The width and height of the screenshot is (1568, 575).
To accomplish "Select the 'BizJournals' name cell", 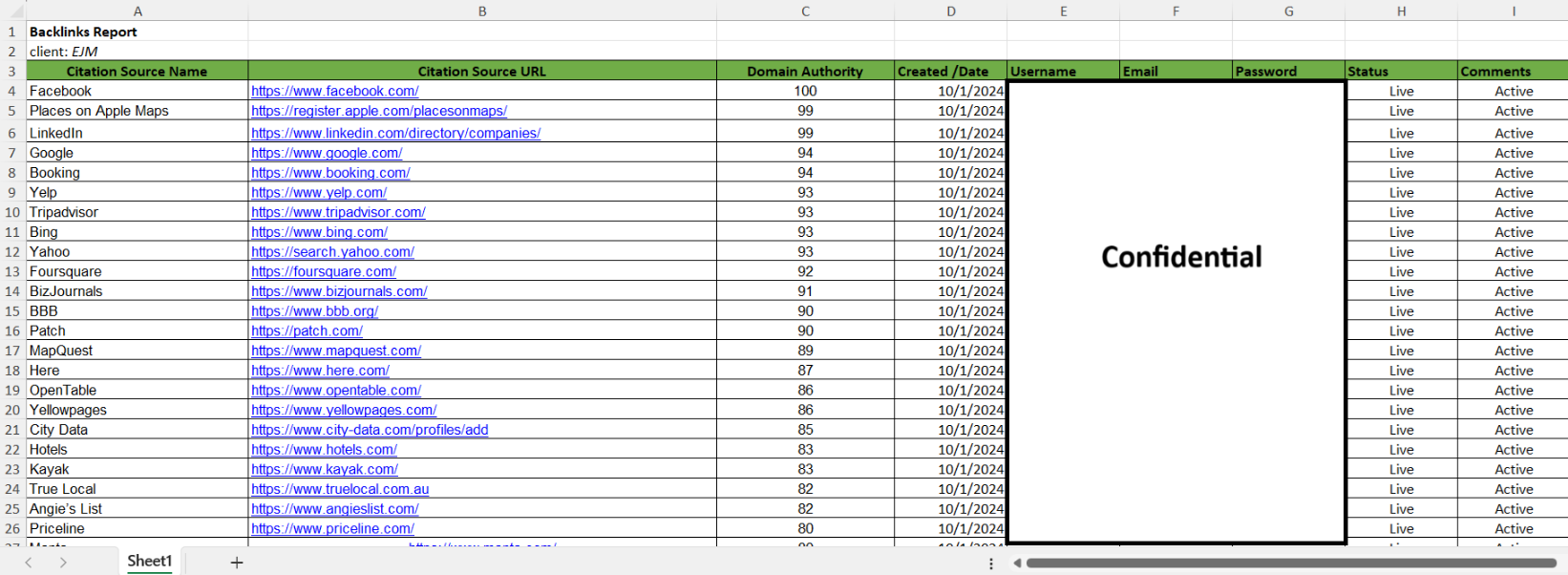I will (138, 292).
